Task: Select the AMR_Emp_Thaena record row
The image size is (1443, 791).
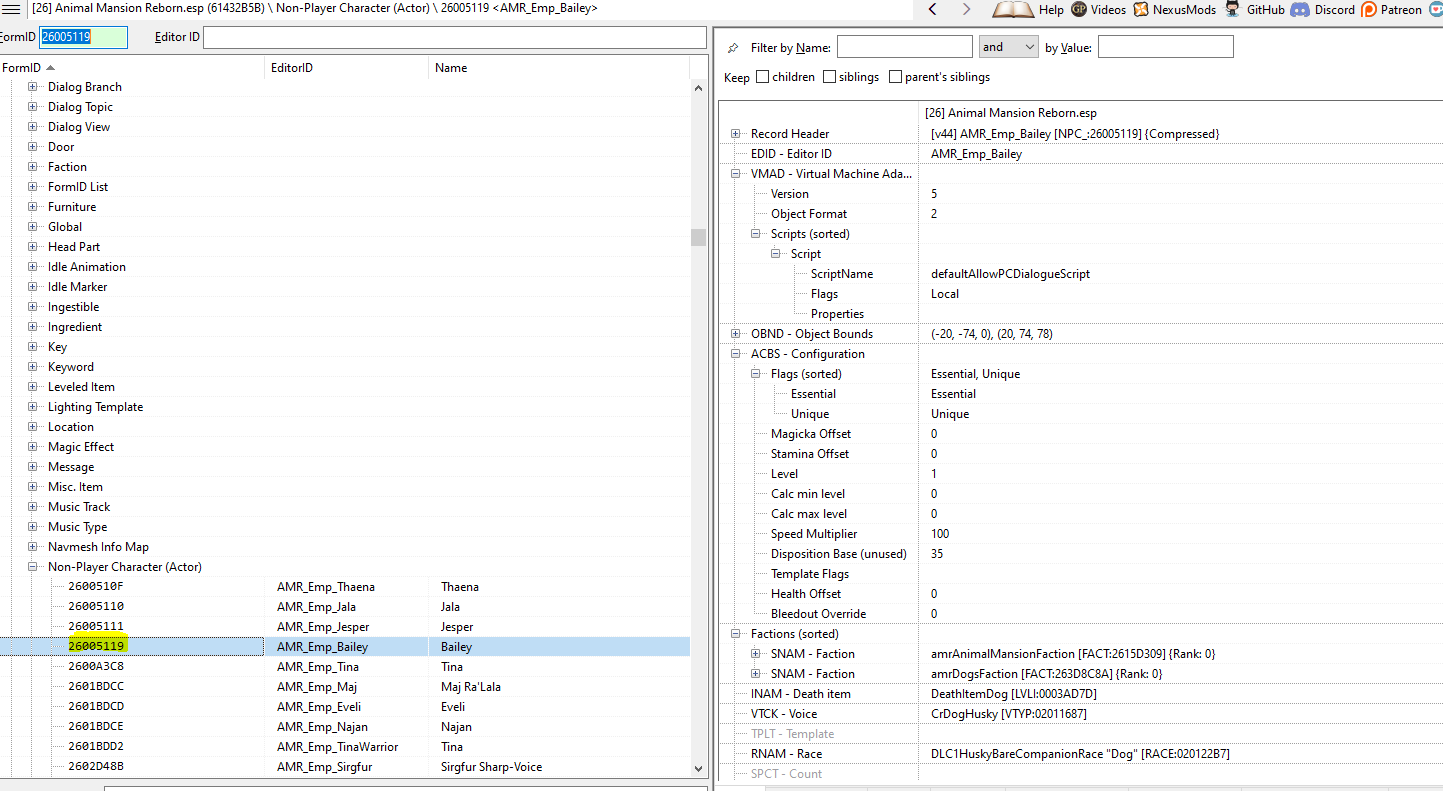Action: coord(345,587)
